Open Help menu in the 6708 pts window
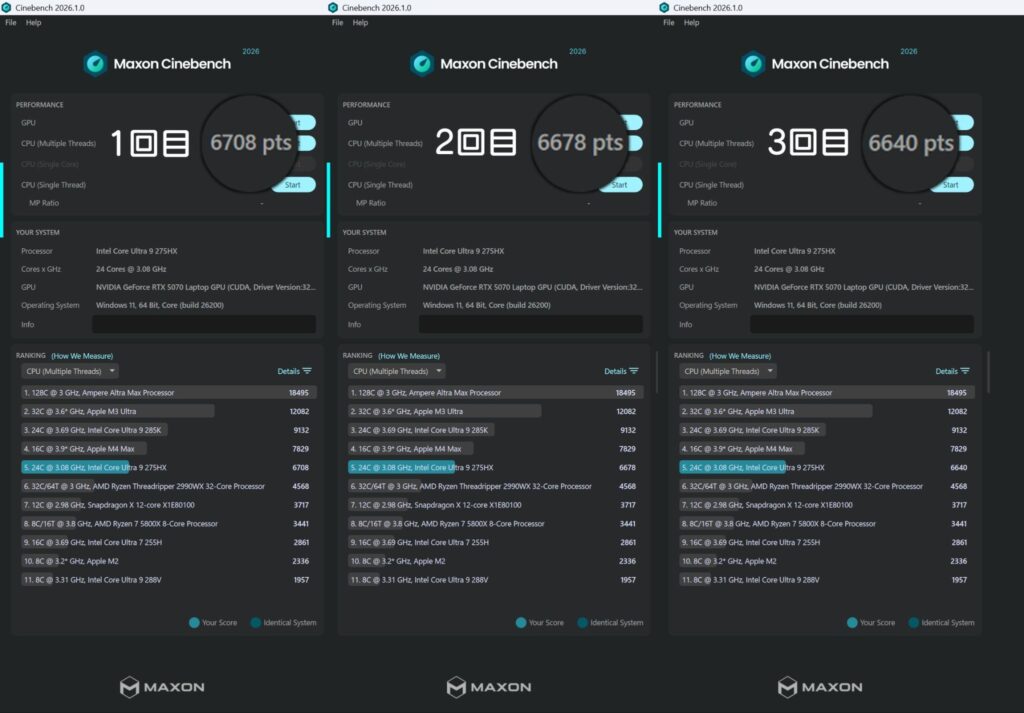 click(33, 22)
